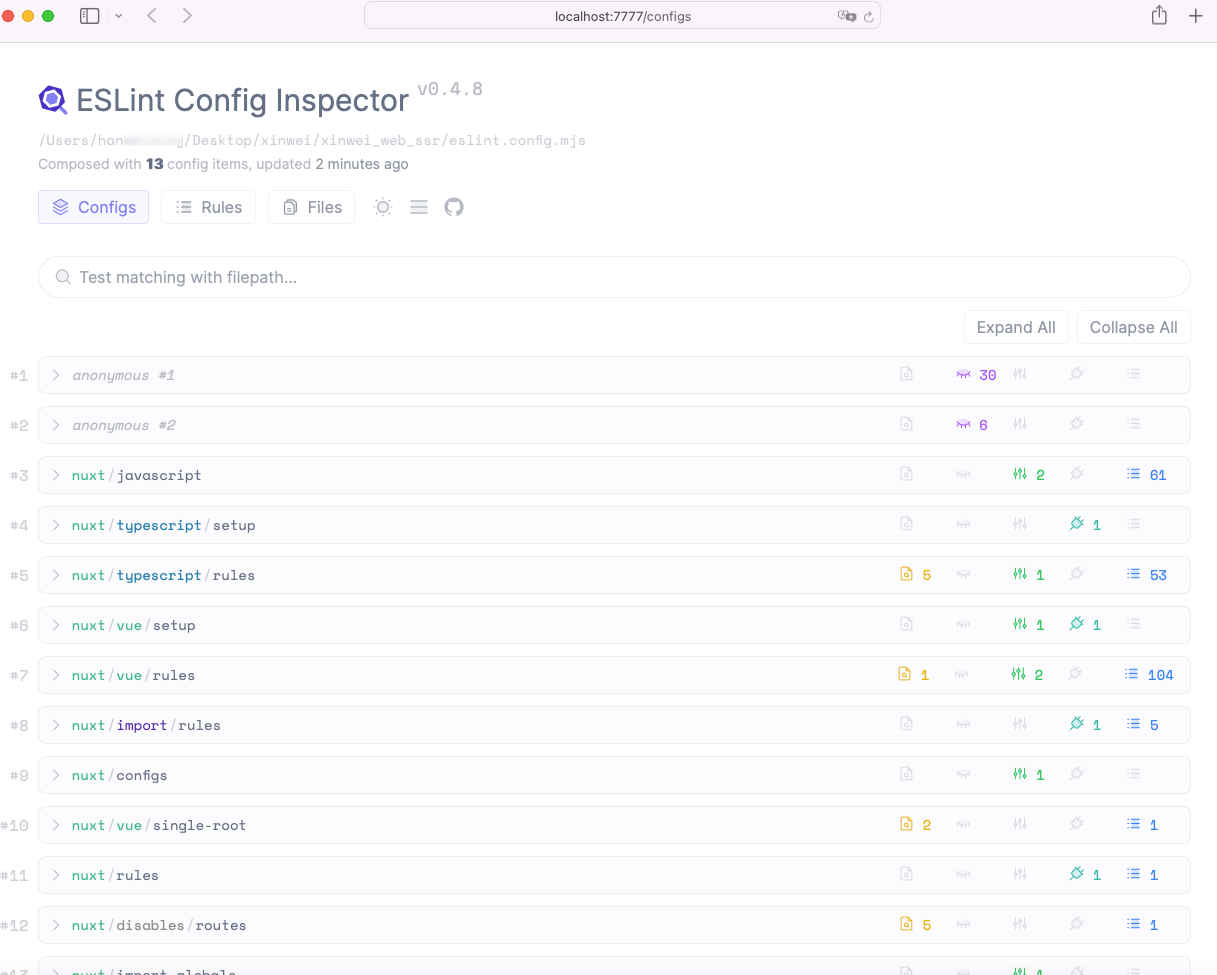Open the GitHub repository icon link
This screenshot has height=975, width=1217.
coord(454,207)
